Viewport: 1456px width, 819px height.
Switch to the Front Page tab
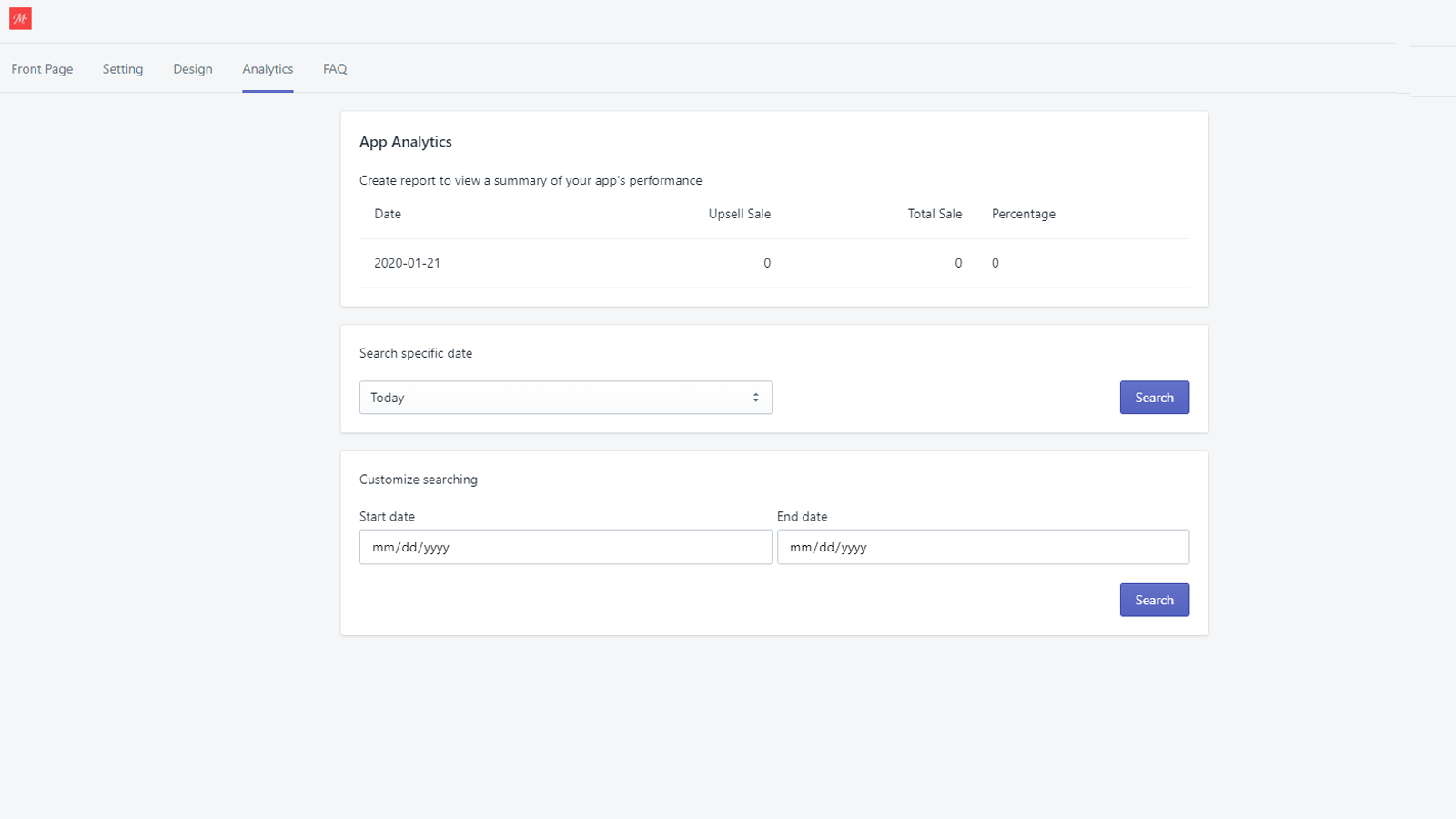[x=42, y=68]
